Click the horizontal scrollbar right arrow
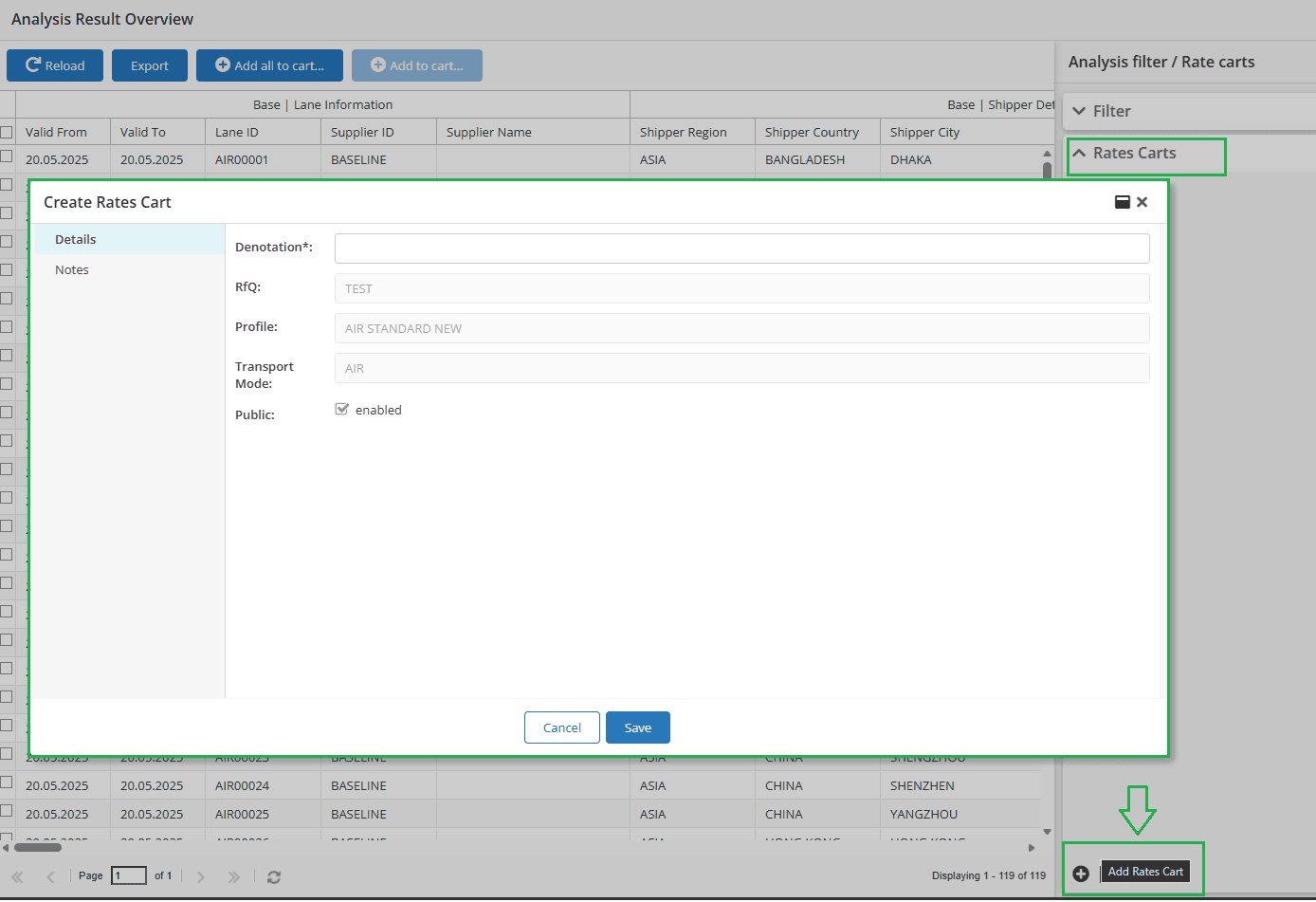This screenshot has height=902, width=1316. (x=1032, y=848)
